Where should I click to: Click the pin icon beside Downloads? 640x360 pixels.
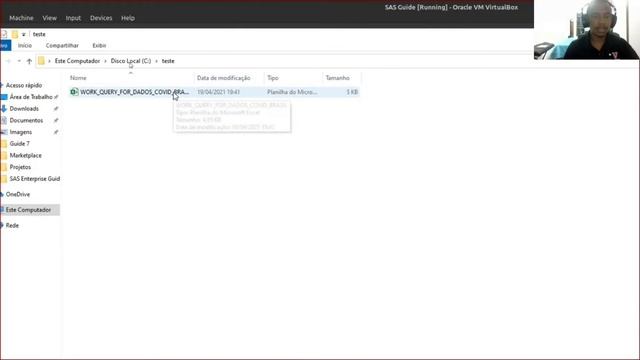[56, 109]
